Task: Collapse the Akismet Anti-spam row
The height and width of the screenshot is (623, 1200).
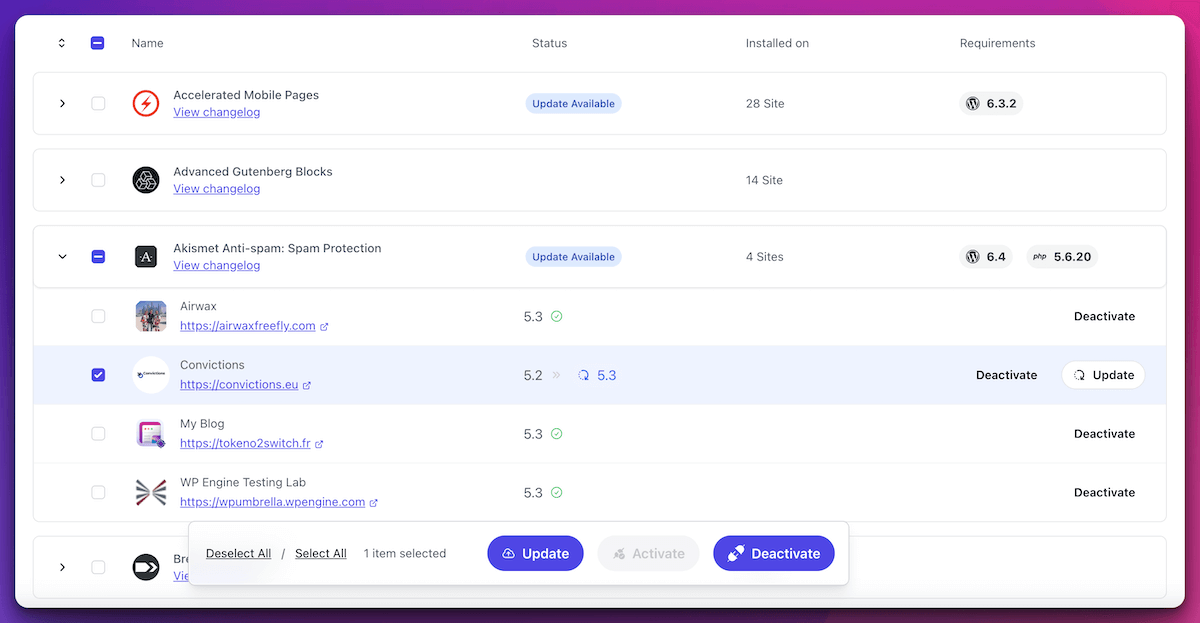Action: [x=62, y=257]
